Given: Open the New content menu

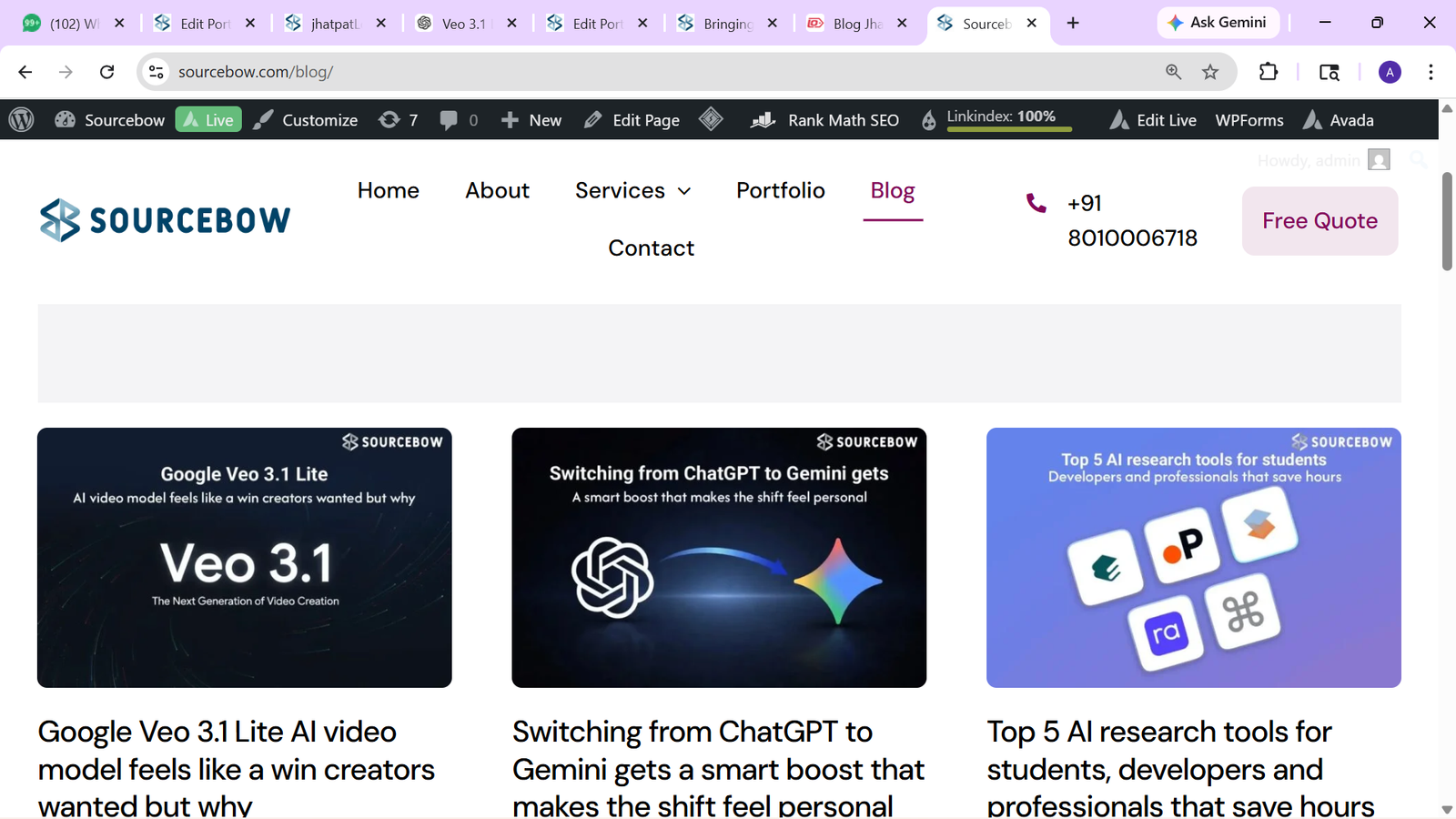Looking at the screenshot, I should pyautogui.click(x=531, y=120).
